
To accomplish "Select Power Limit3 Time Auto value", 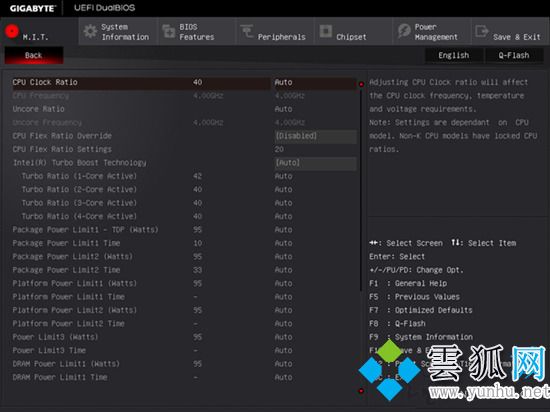I will (x=283, y=351).
